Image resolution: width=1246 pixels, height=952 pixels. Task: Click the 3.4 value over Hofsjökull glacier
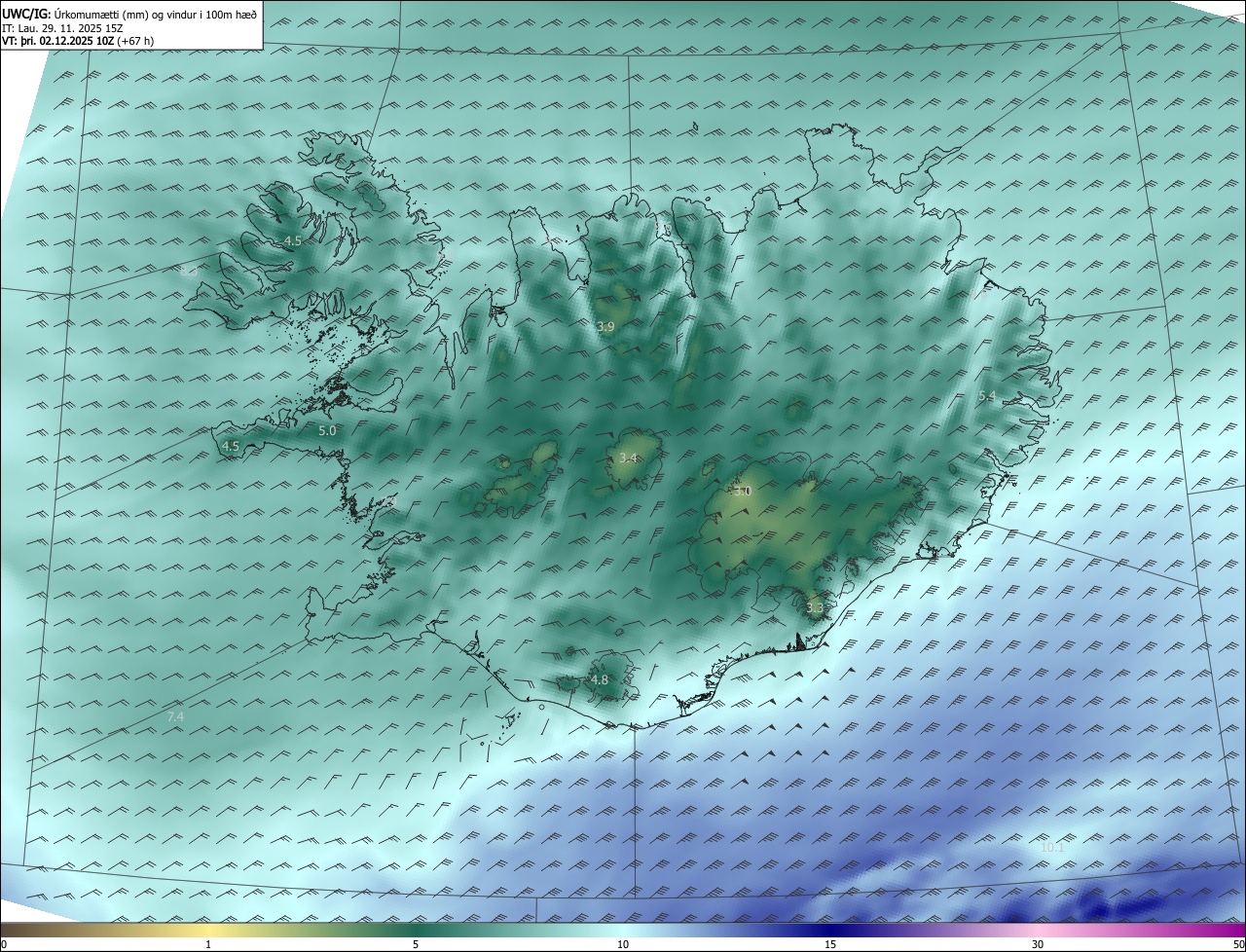click(x=628, y=458)
